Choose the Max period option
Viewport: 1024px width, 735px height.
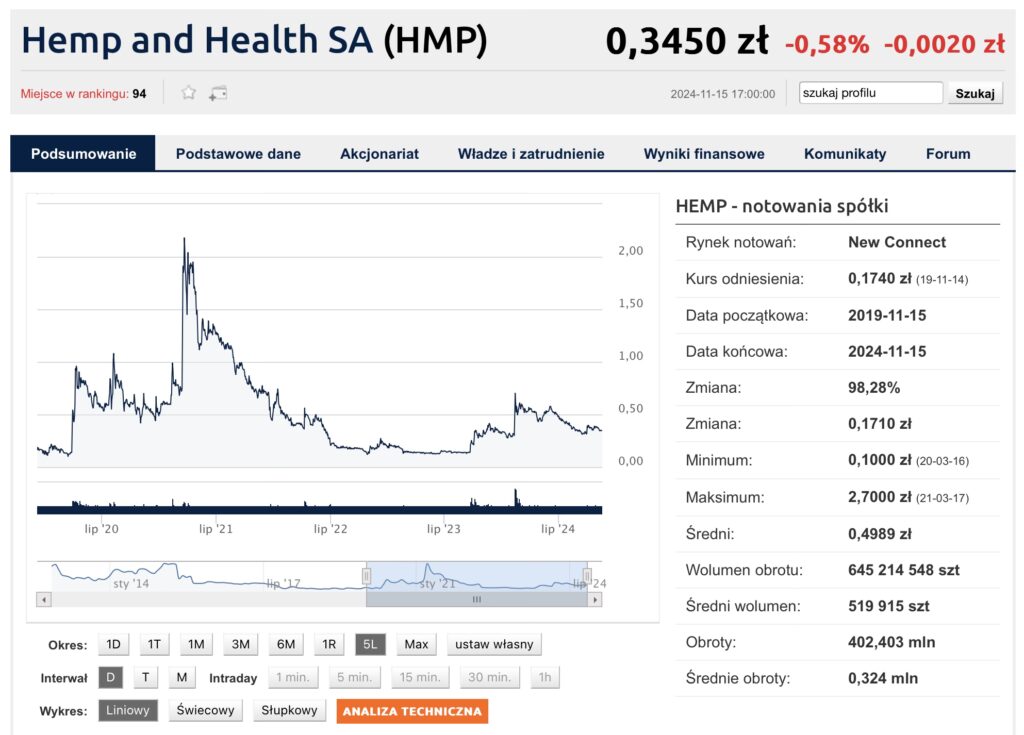[416, 644]
